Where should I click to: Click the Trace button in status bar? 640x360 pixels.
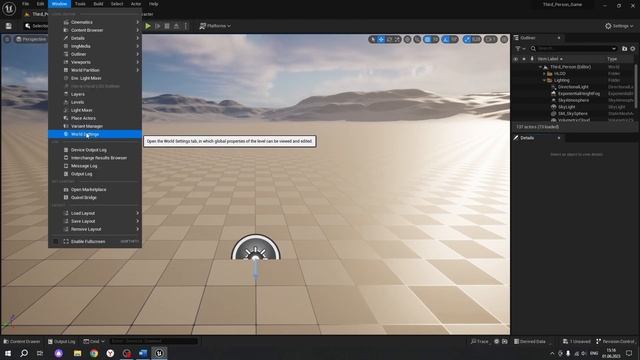point(479,341)
